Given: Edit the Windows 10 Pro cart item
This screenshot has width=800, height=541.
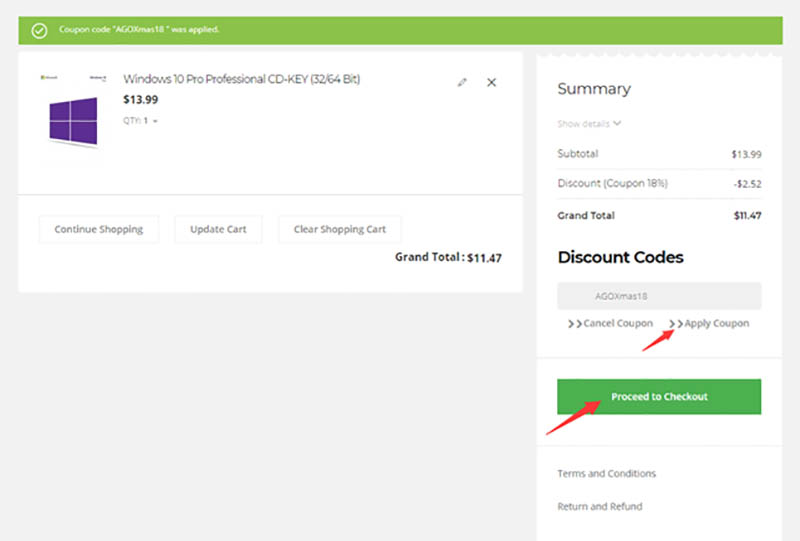Looking at the screenshot, I should [462, 82].
